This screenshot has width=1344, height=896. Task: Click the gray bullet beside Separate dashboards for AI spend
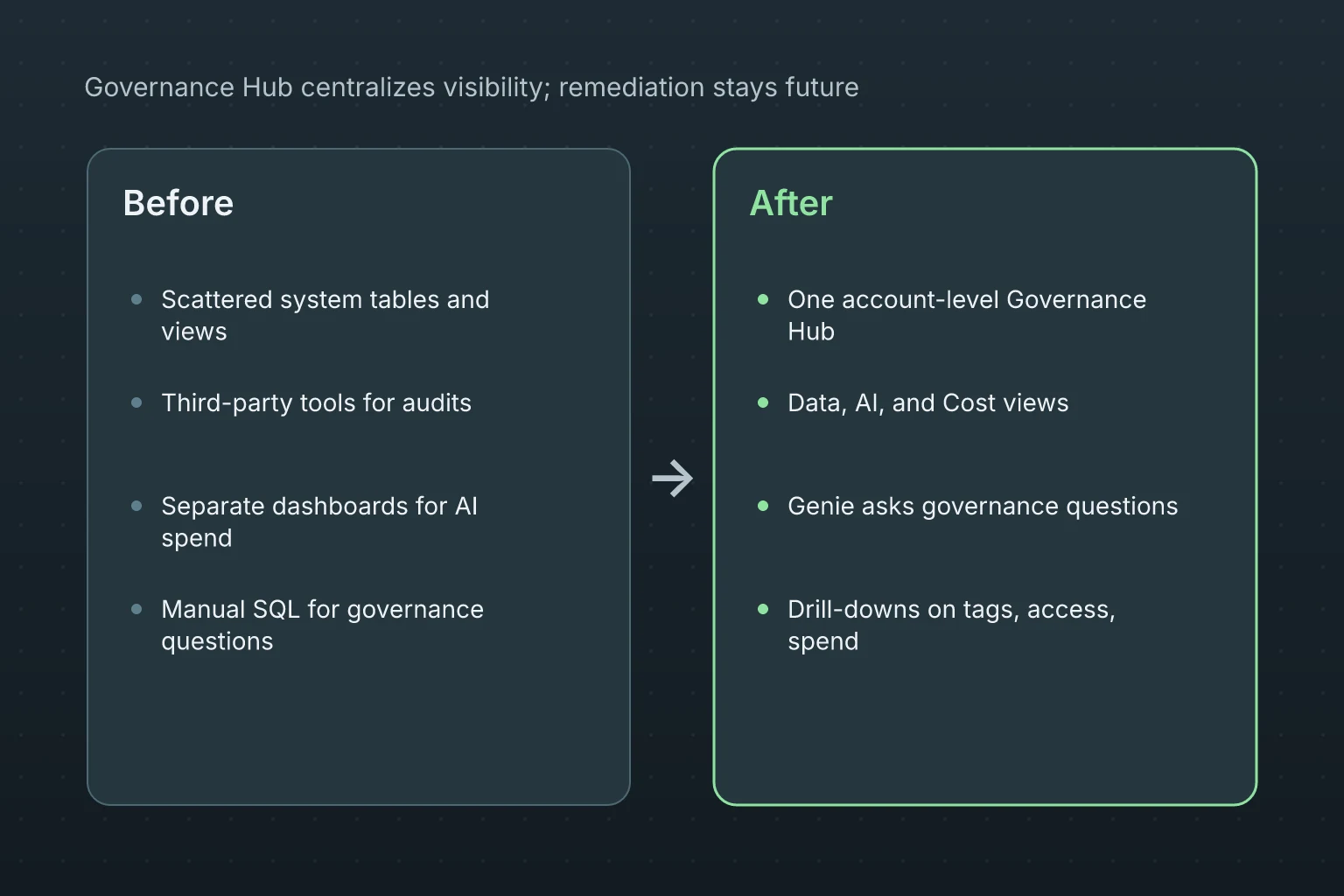click(136, 506)
